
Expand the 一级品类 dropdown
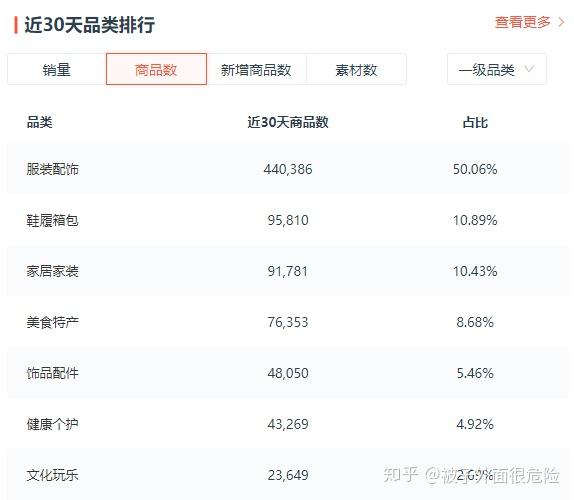point(497,69)
